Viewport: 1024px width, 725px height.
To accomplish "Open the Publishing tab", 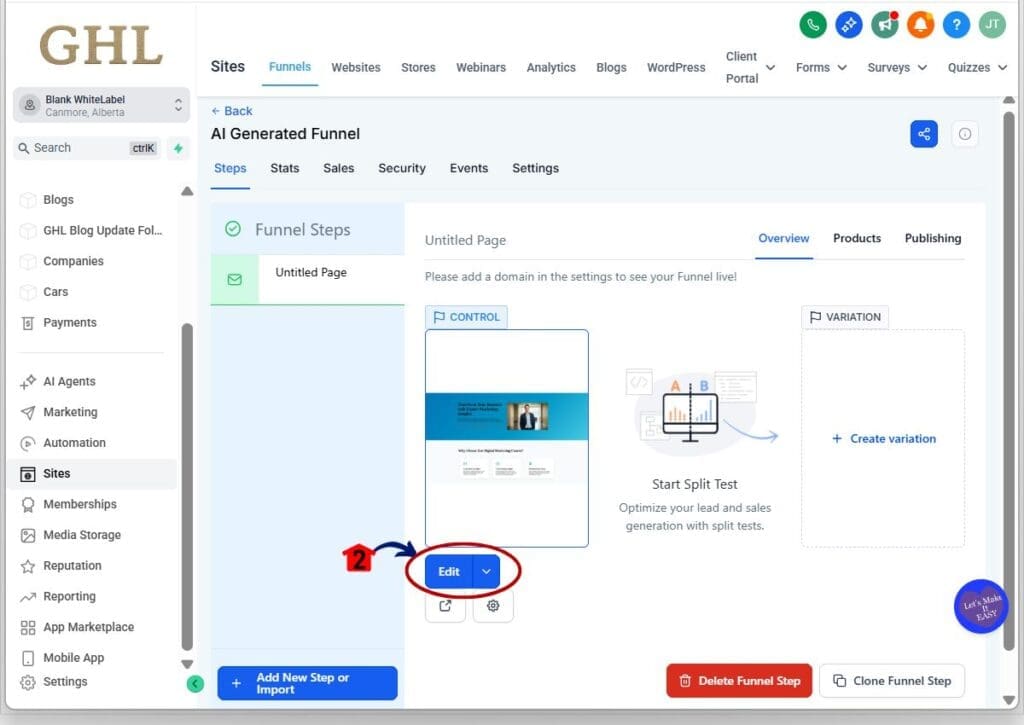I will [x=932, y=238].
